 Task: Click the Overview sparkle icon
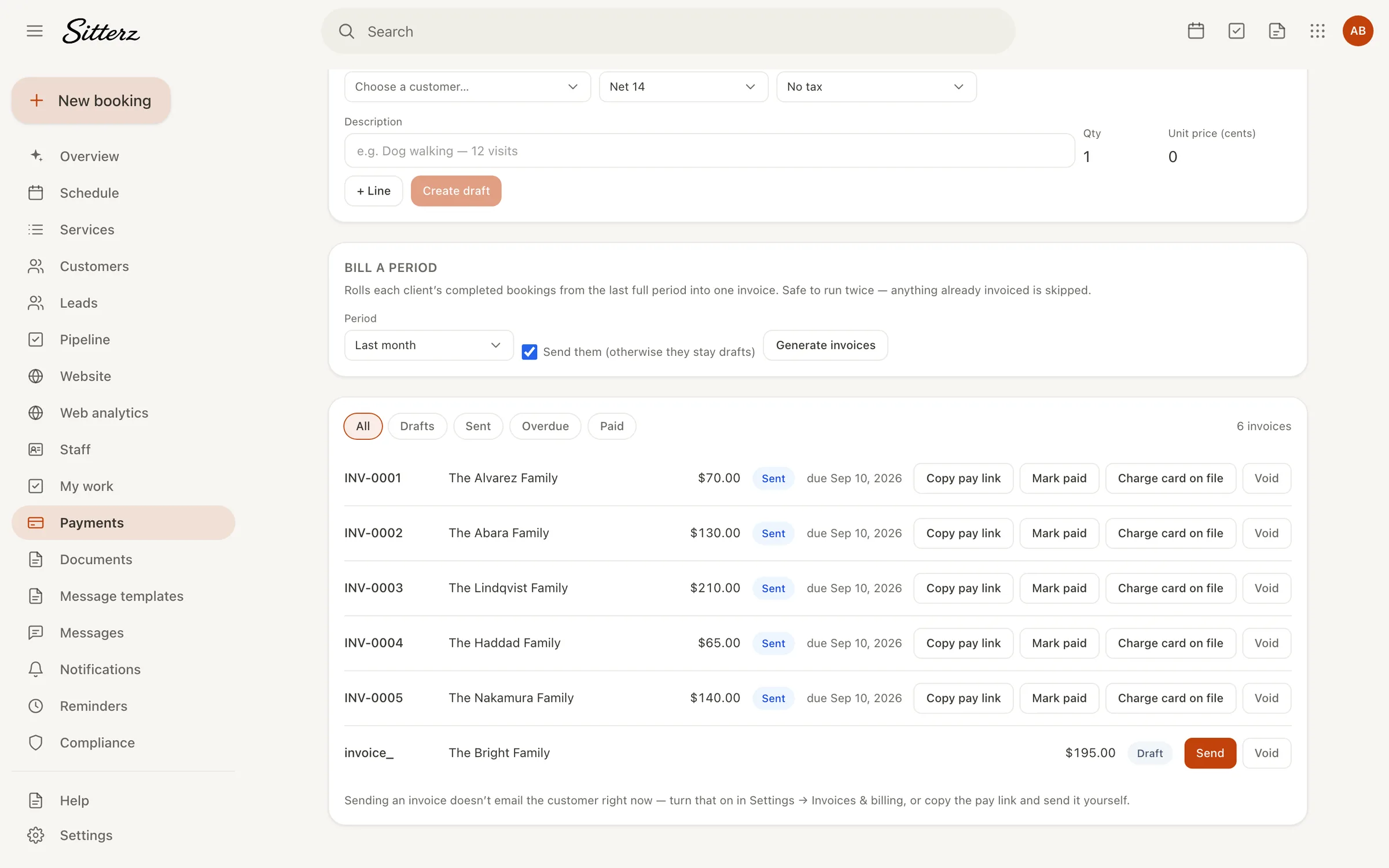(36, 156)
